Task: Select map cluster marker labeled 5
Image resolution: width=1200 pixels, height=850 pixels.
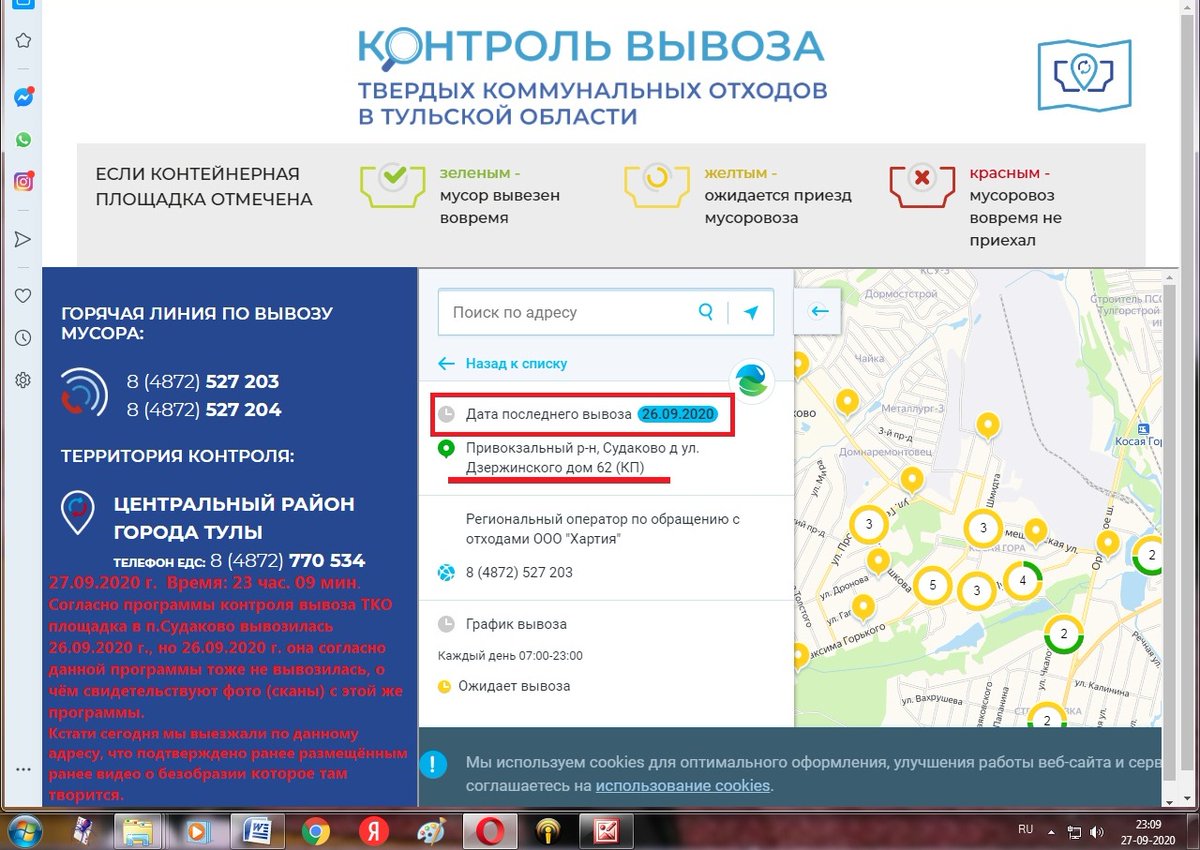Action: (932, 585)
